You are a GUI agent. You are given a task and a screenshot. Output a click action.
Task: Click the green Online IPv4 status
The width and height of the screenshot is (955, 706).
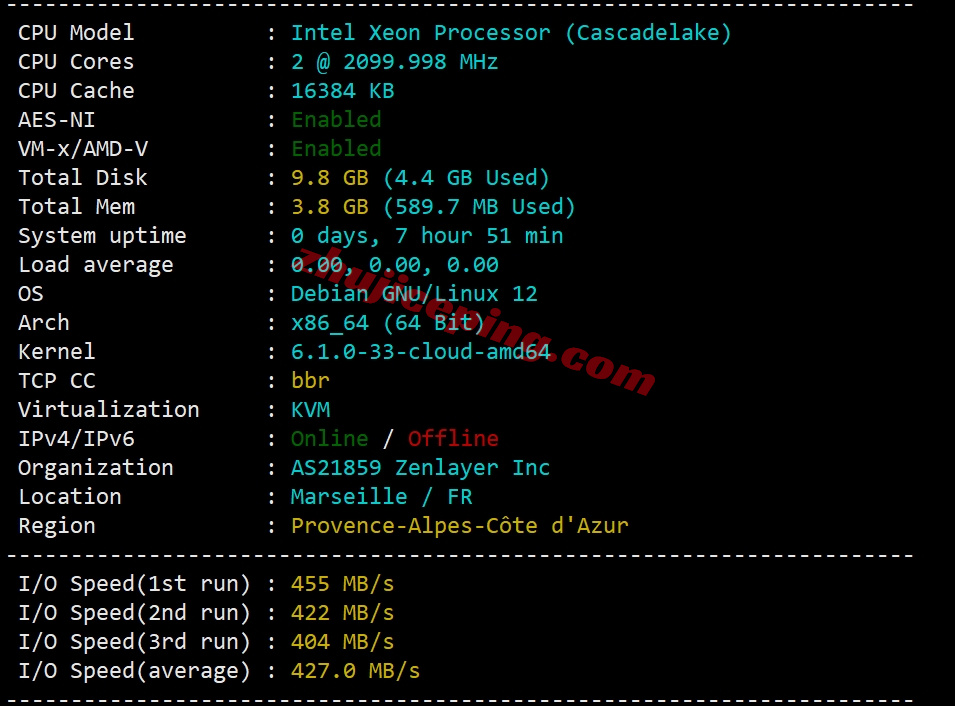coord(329,439)
